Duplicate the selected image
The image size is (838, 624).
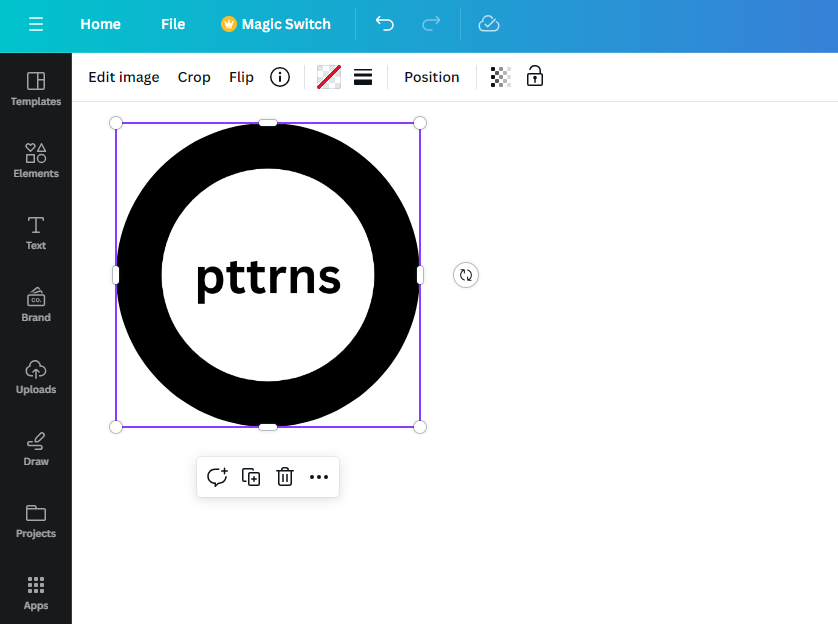tap(251, 477)
